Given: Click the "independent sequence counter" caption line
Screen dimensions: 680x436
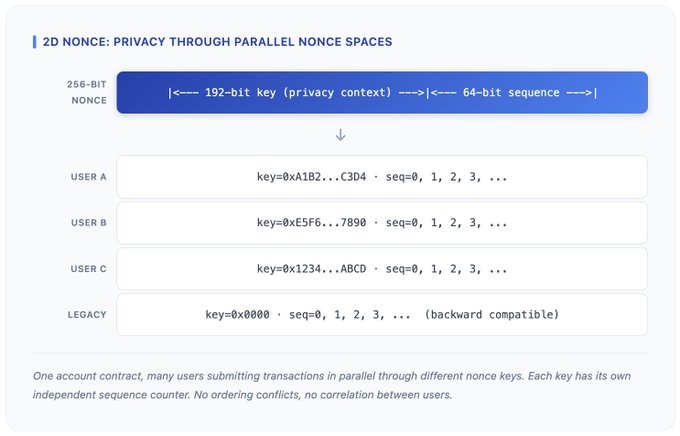Looking at the screenshot, I should pos(243,395).
